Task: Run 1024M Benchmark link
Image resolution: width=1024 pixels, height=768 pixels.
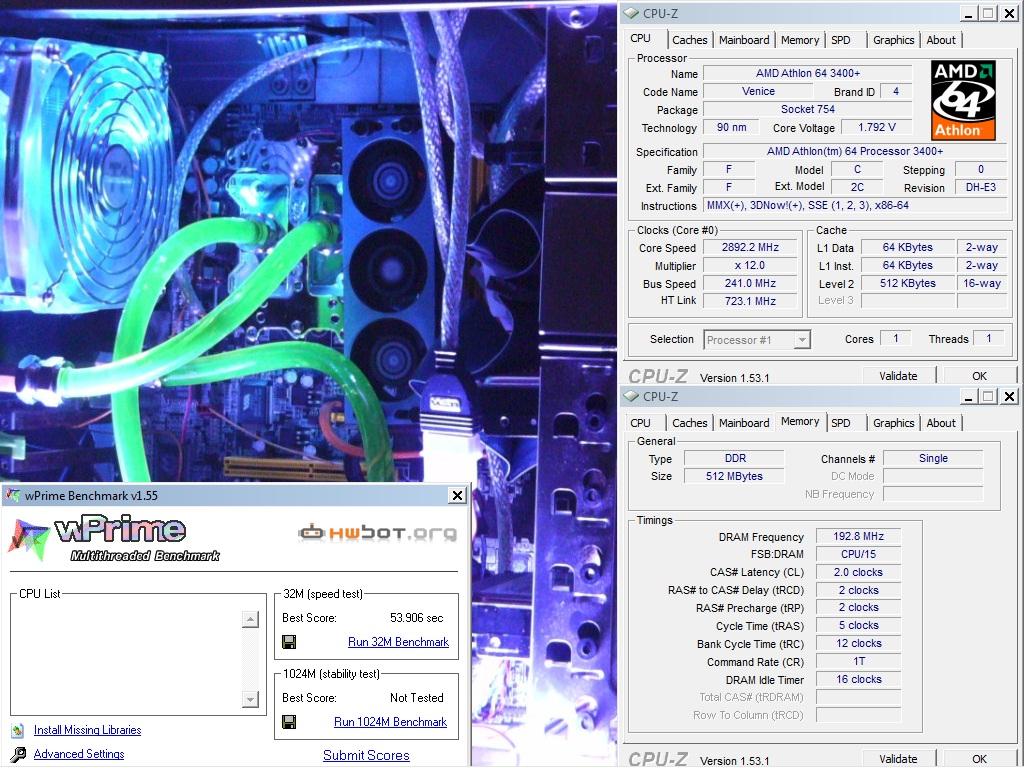Action: tap(391, 722)
